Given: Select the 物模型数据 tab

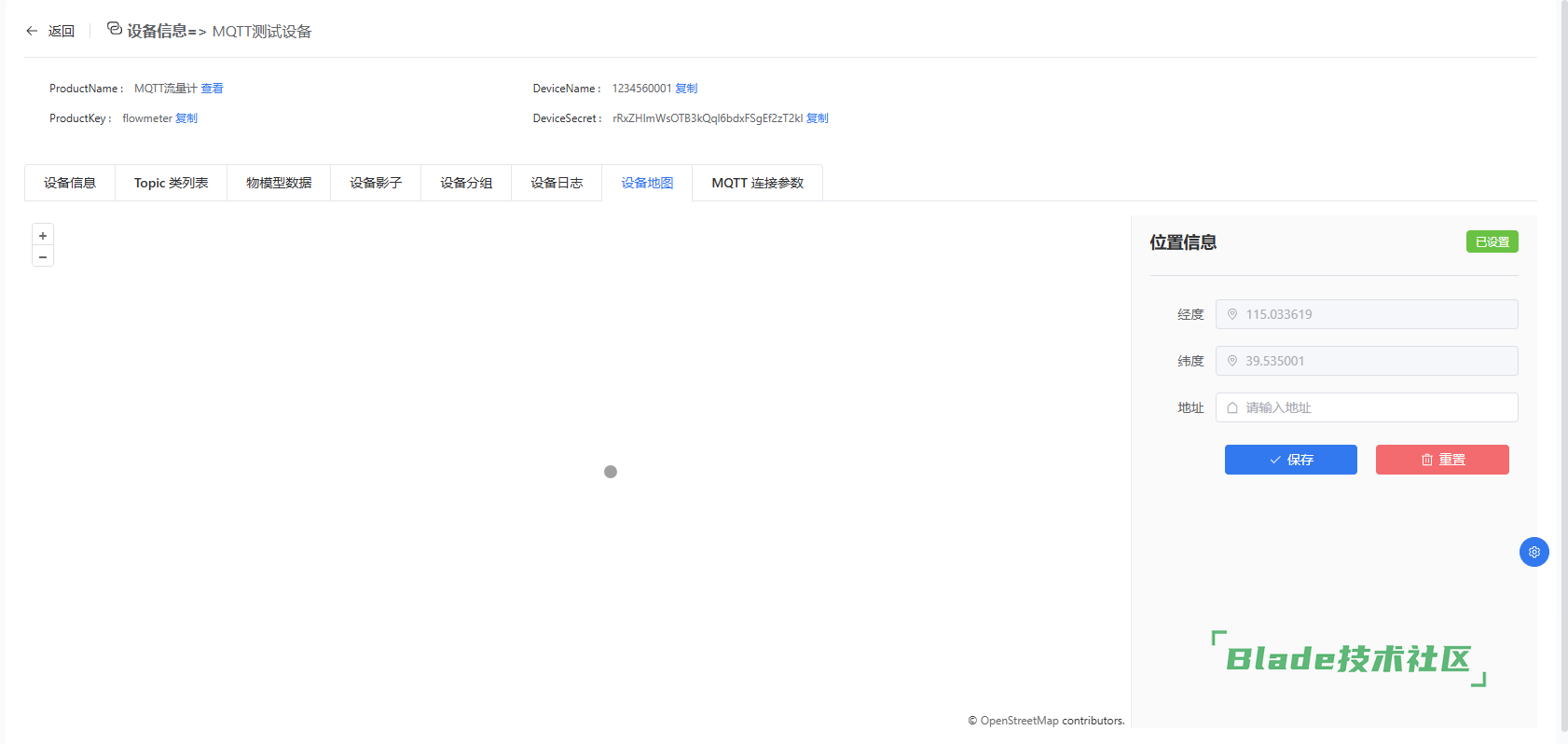Looking at the screenshot, I should pyautogui.click(x=279, y=183).
